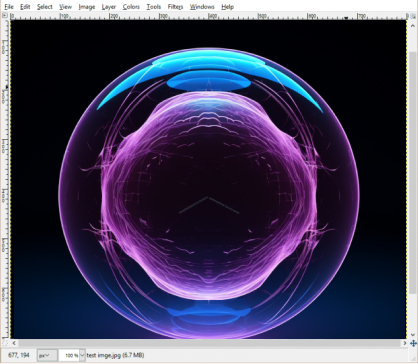
Task: Open the Windows menu
Action: click(202, 7)
